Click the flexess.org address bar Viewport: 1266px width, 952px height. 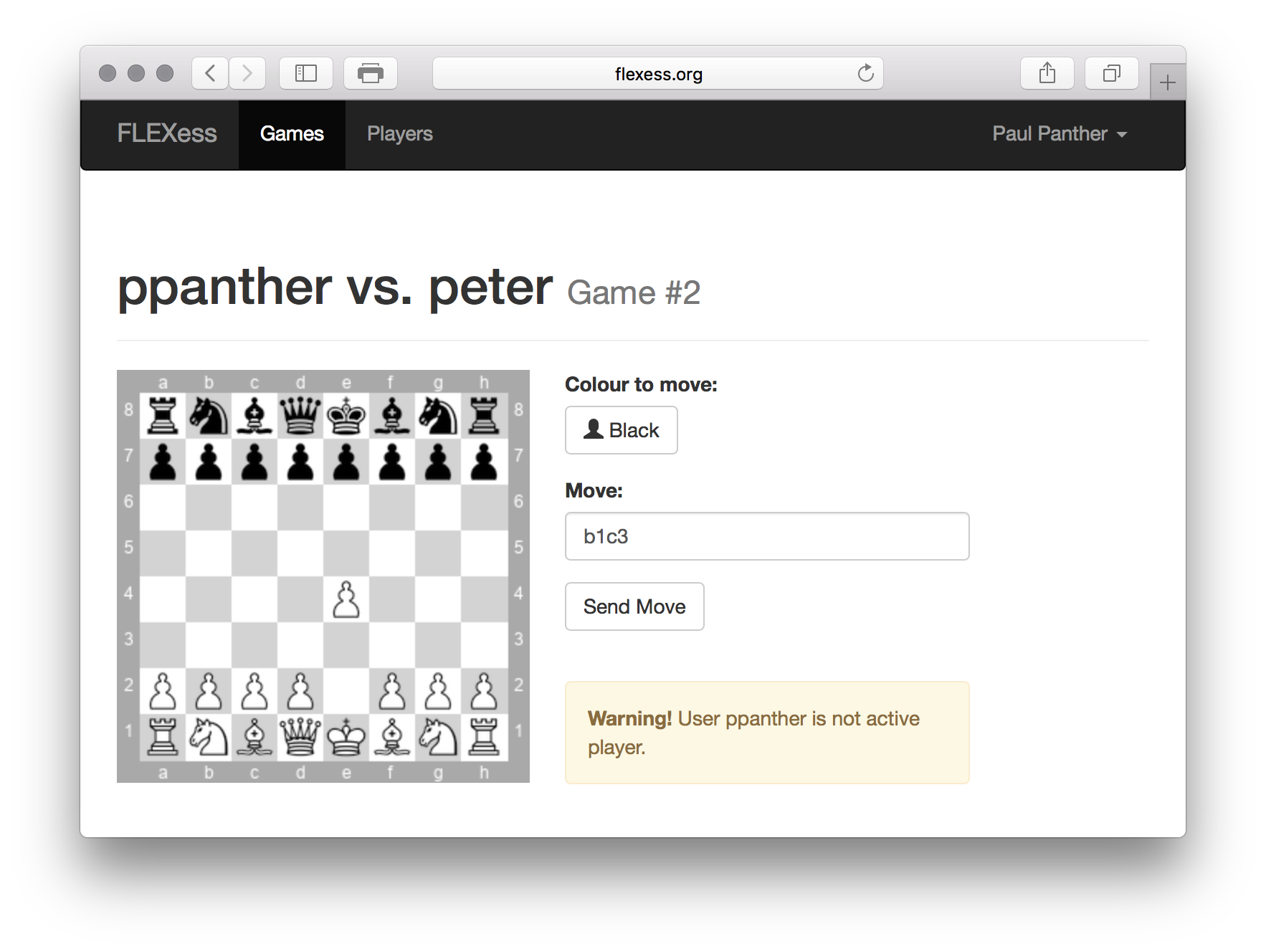[x=658, y=73]
